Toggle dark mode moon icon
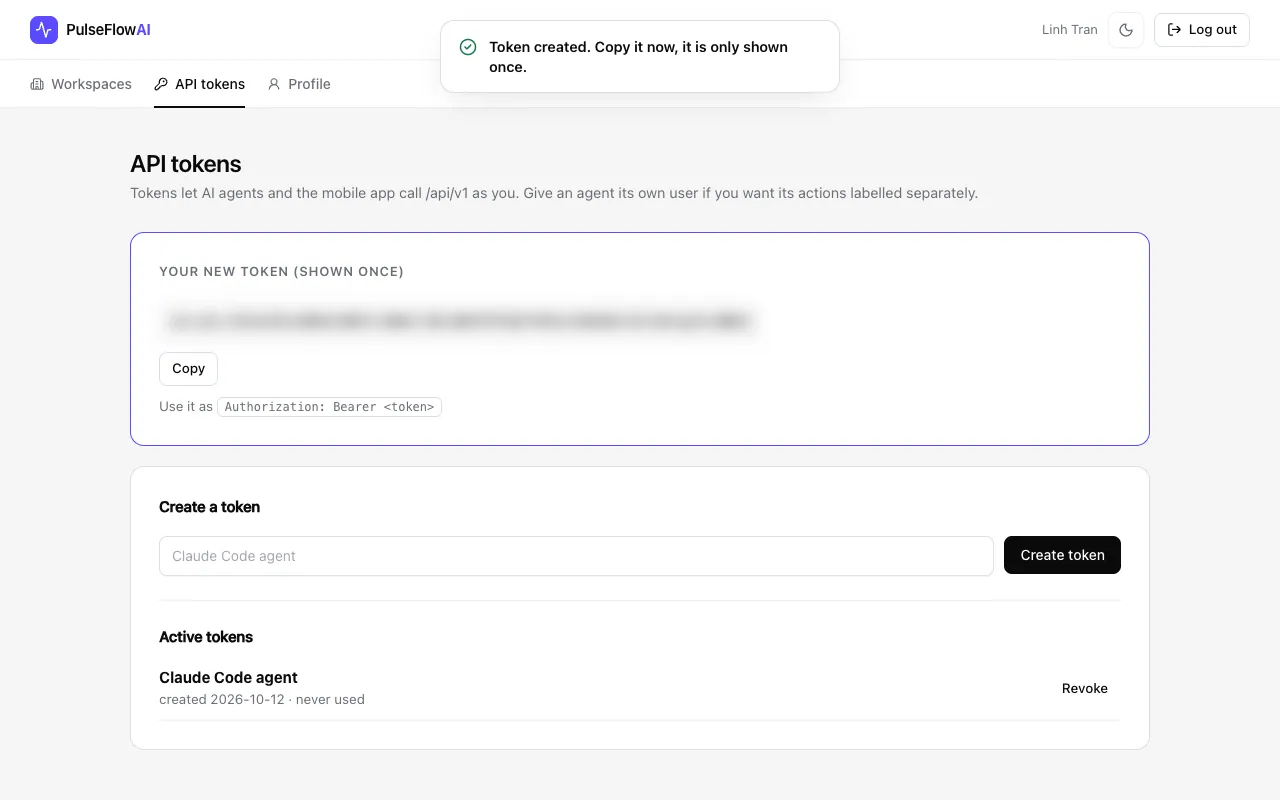Screen dimensions: 1280x800 [x=1126, y=30]
